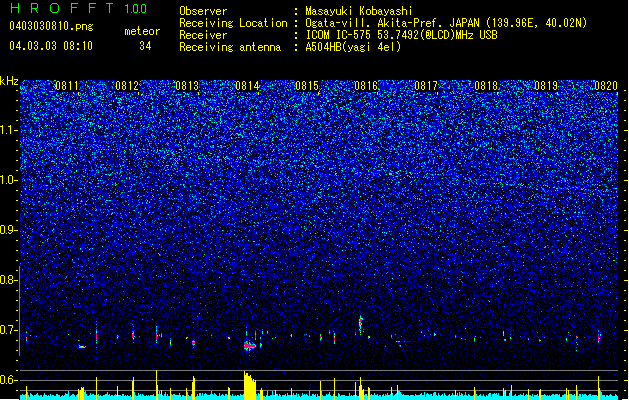Click the receiver value ICOM IC-575 53.7492 MHz USB
The image size is (629, 400).
[x=402, y=35]
